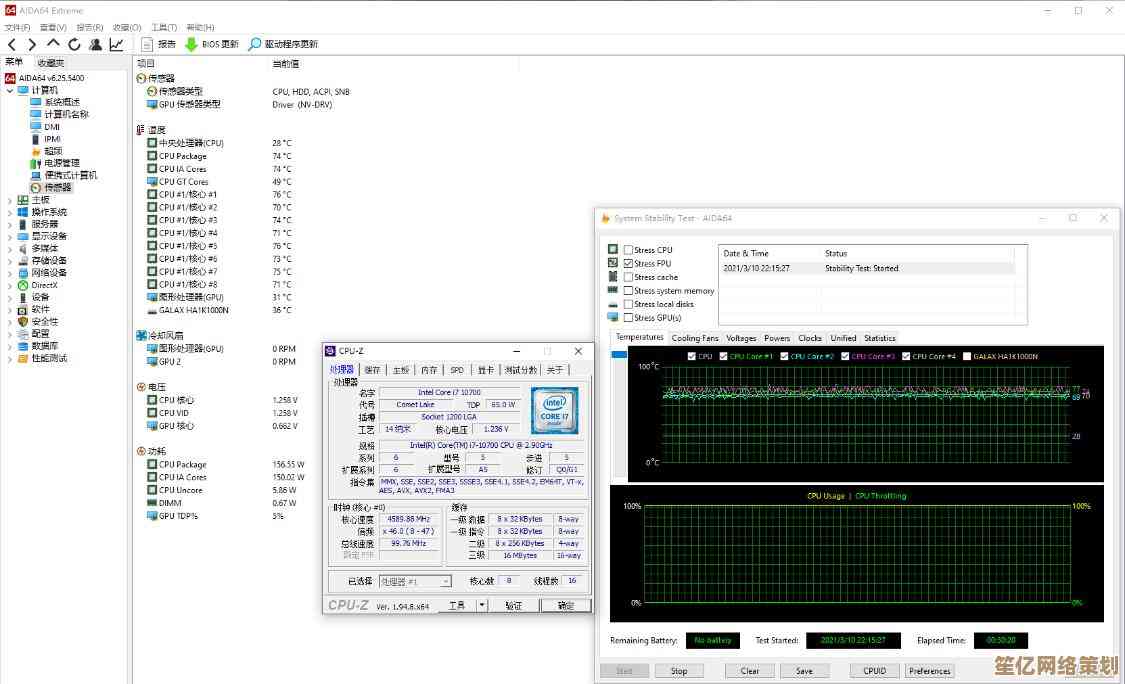1125x684 pixels.
Task: Switch to the Cooling Fans tab
Action: coord(694,338)
